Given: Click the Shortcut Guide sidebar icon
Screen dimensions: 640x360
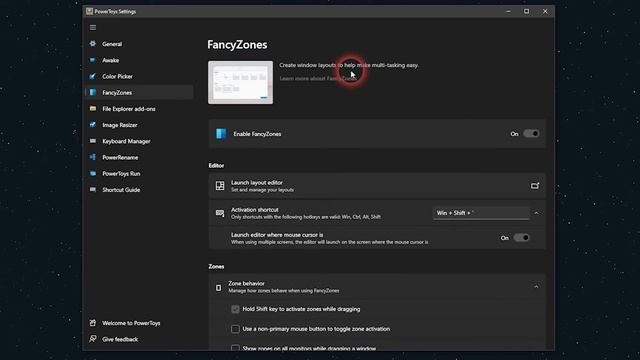Looking at the screenshot, I should coord(93,190).
